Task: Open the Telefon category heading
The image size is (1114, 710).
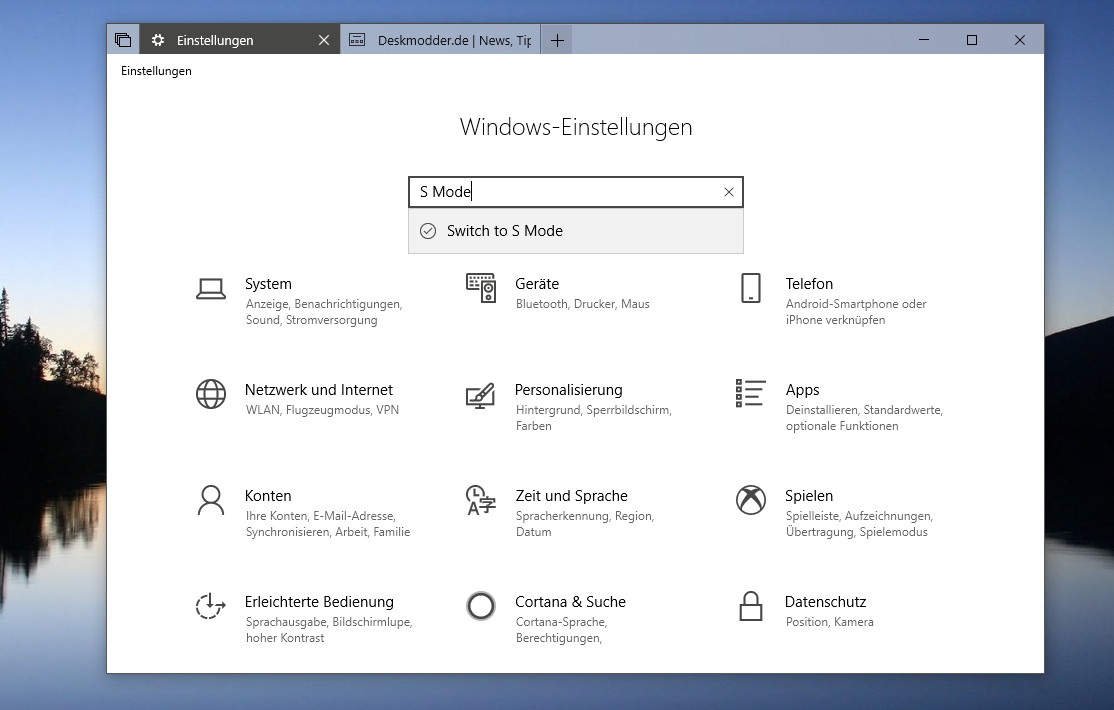Action: [809, 284]
